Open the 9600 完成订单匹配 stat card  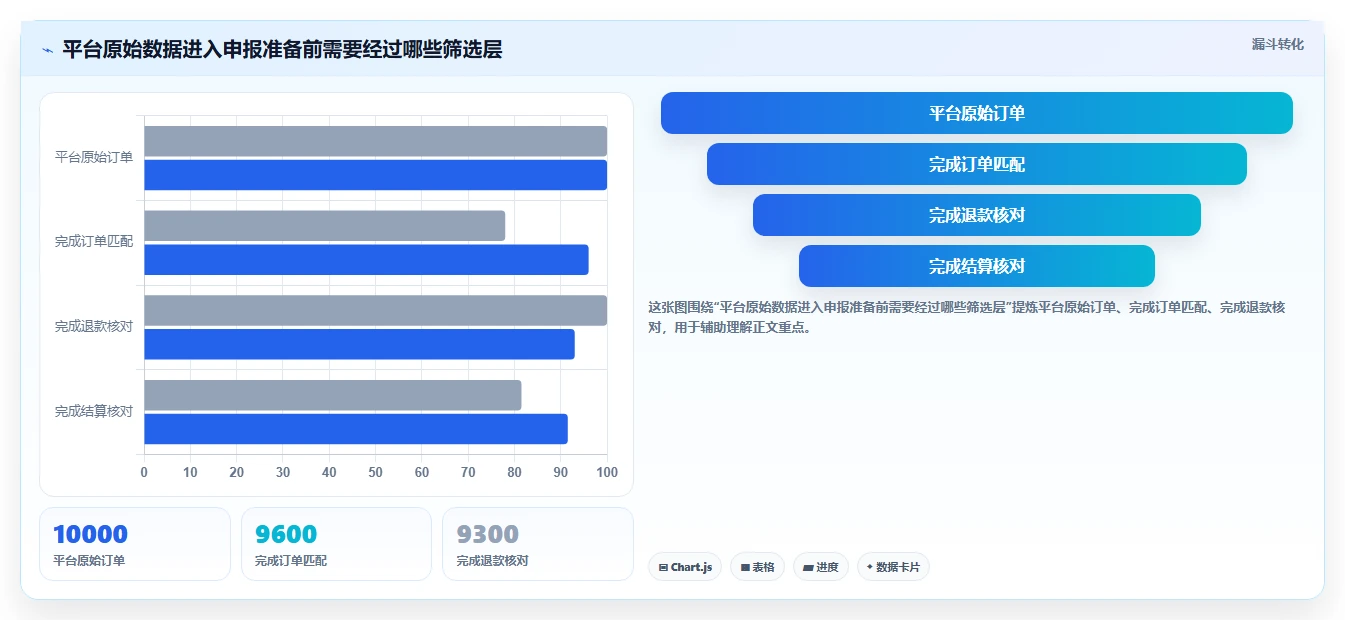click(x=336, y=544)
